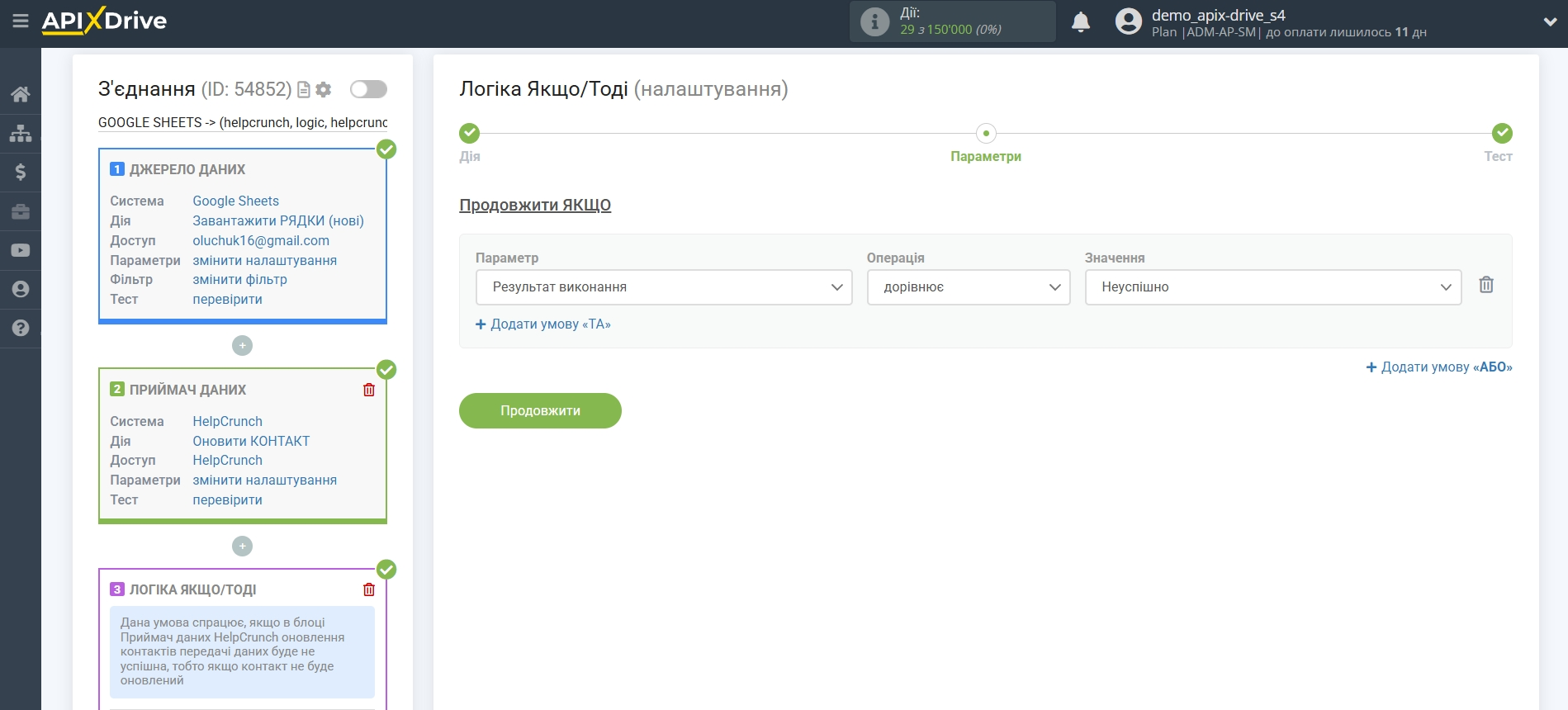Image resolution: width=1568 pixels, height=710 pixels.
Task: Click oluchuk16@gmail.com access link
Action: click(x=261, y=240)
